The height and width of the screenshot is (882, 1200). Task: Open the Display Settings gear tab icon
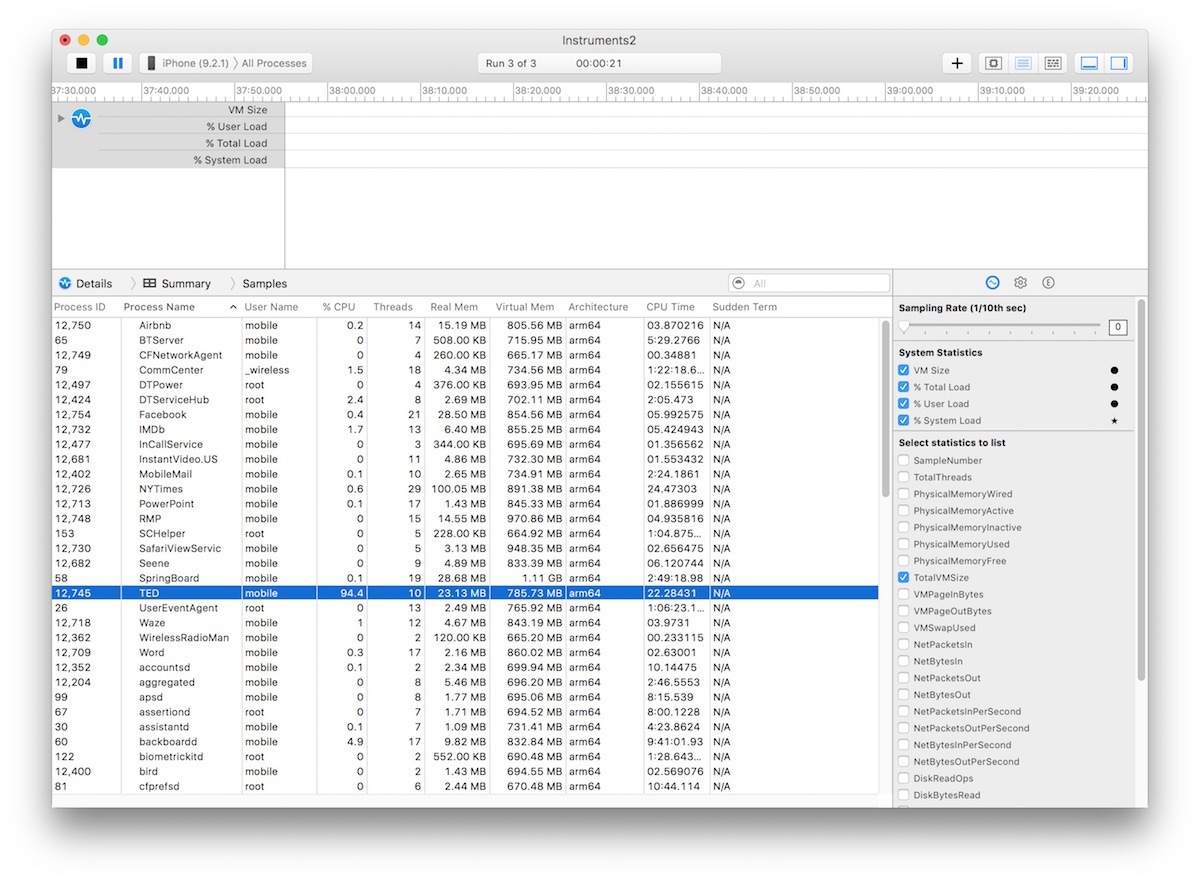click(x=1020, y=283)
